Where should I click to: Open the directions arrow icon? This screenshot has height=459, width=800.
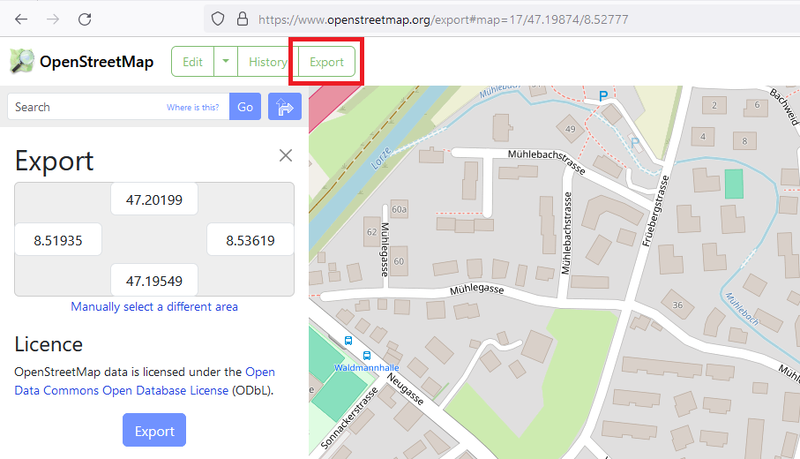click(x=285, y=107)
